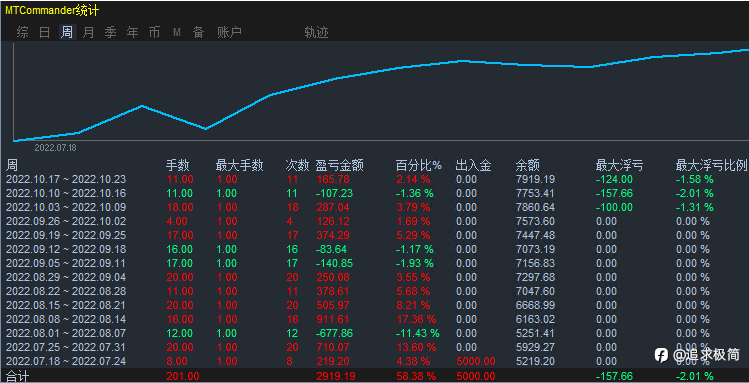Select the 2022.10.17 ~ 2022.10.23 week row
749x383 pixels.
(374, 180)
